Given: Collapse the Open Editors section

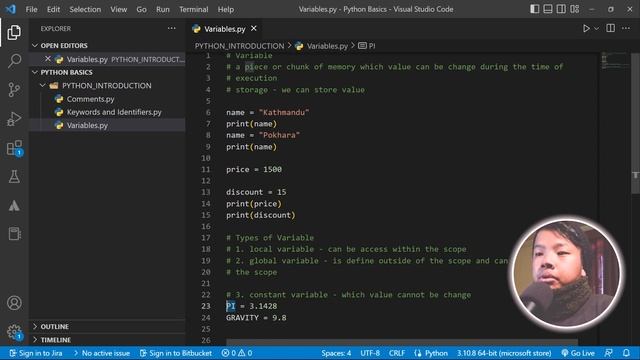Looking at the screenshot, I should (35, 45).
